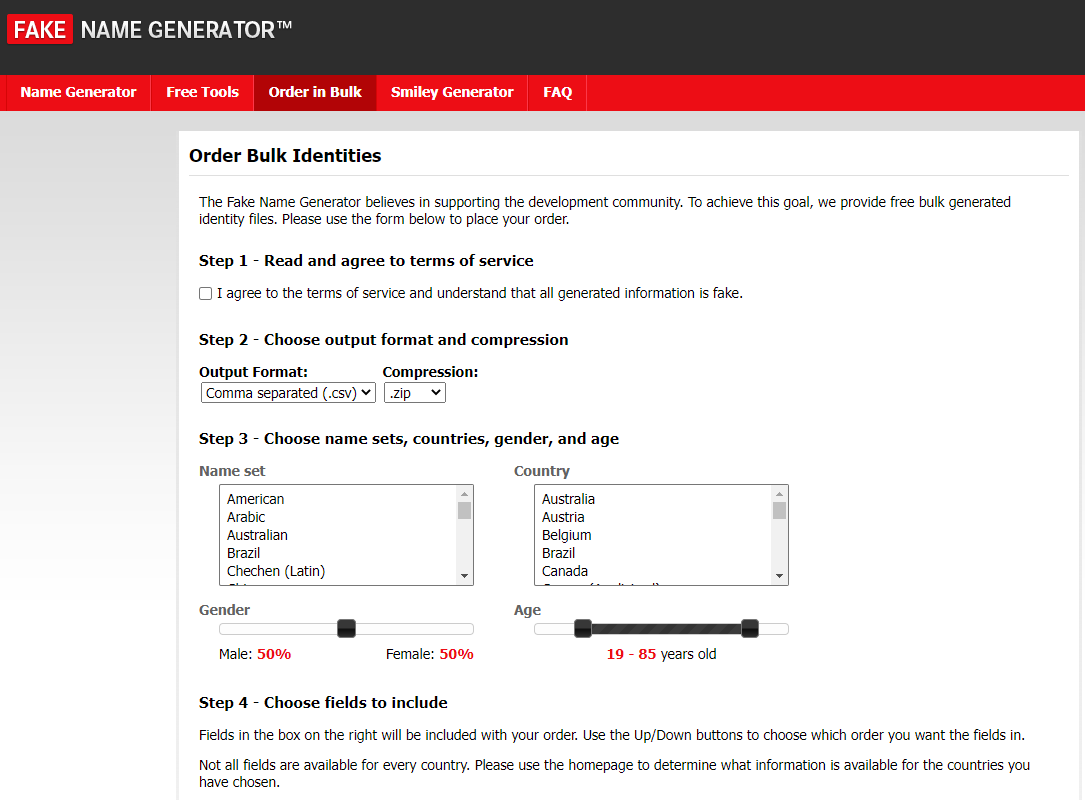Select Chechen (Latin) name set
Viewport: 1085px width, 800px height.
click(x=276, y=571)
